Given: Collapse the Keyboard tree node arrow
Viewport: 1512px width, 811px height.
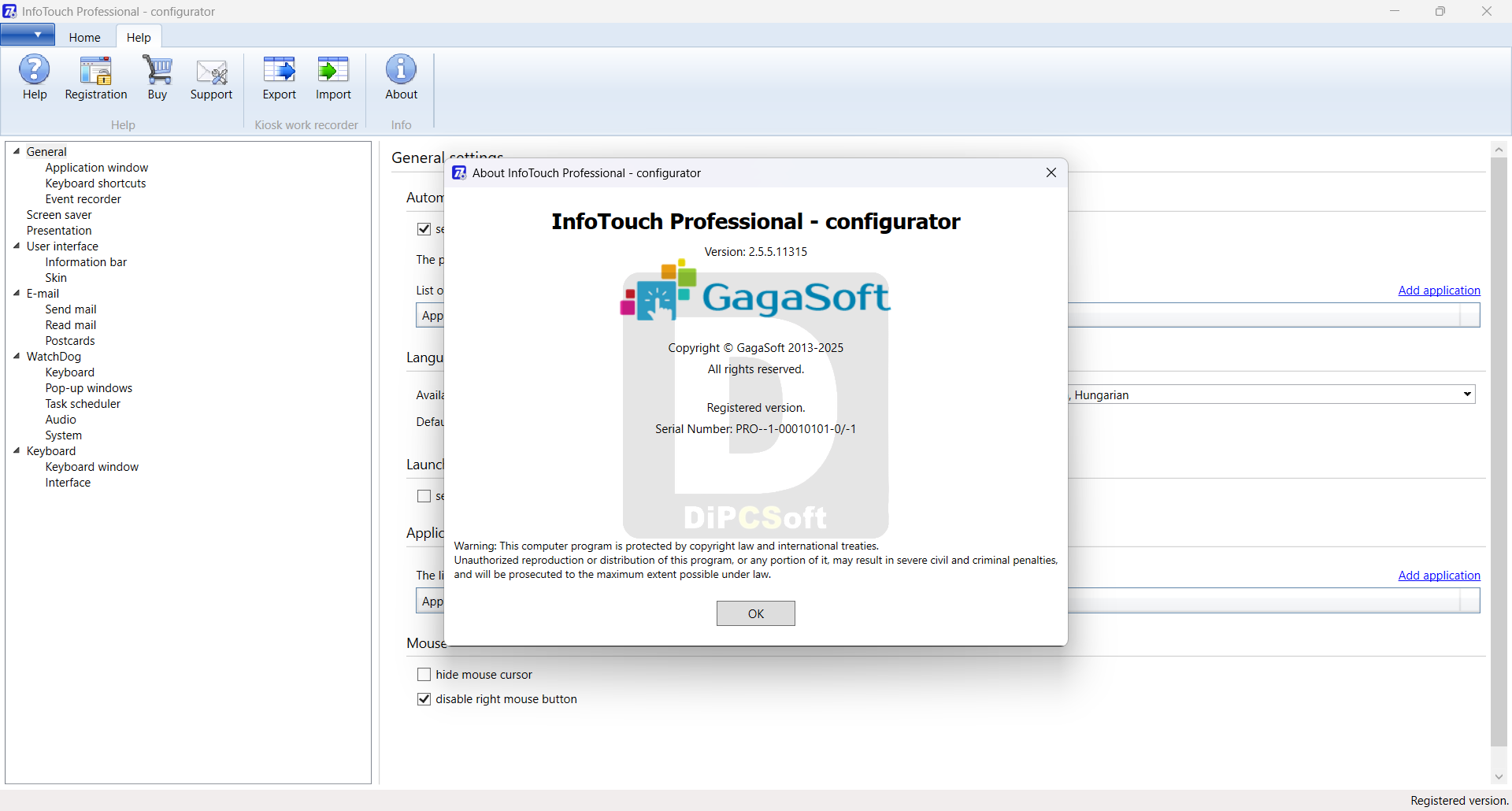Looking at the screenshot, I should (17, 450).
